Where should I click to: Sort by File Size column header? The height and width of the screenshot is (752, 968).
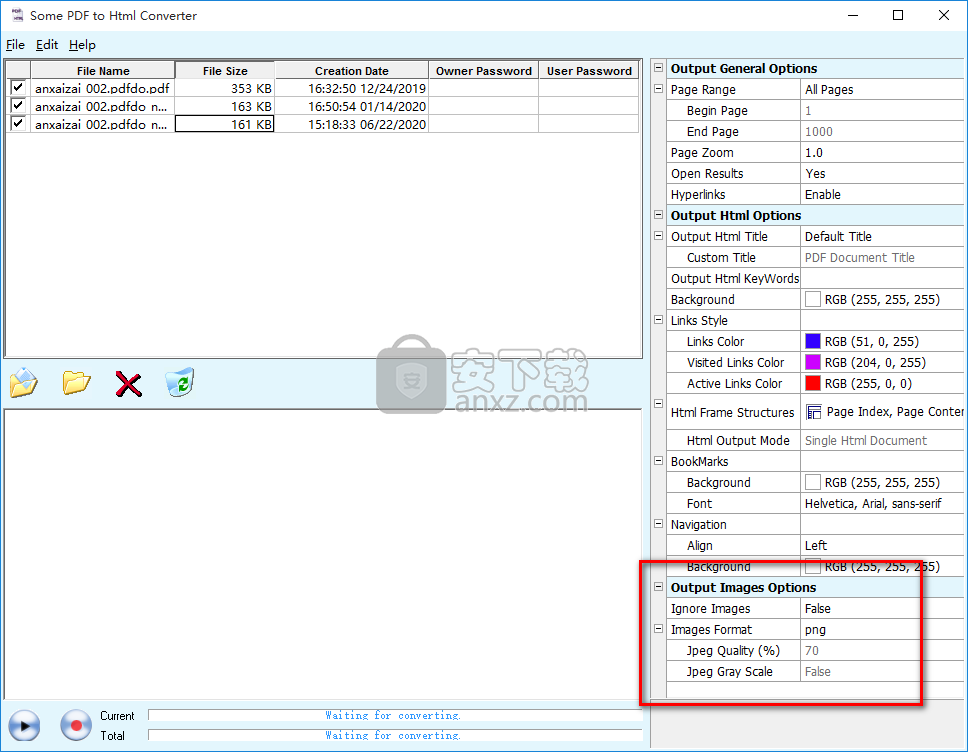click(225, 70)
